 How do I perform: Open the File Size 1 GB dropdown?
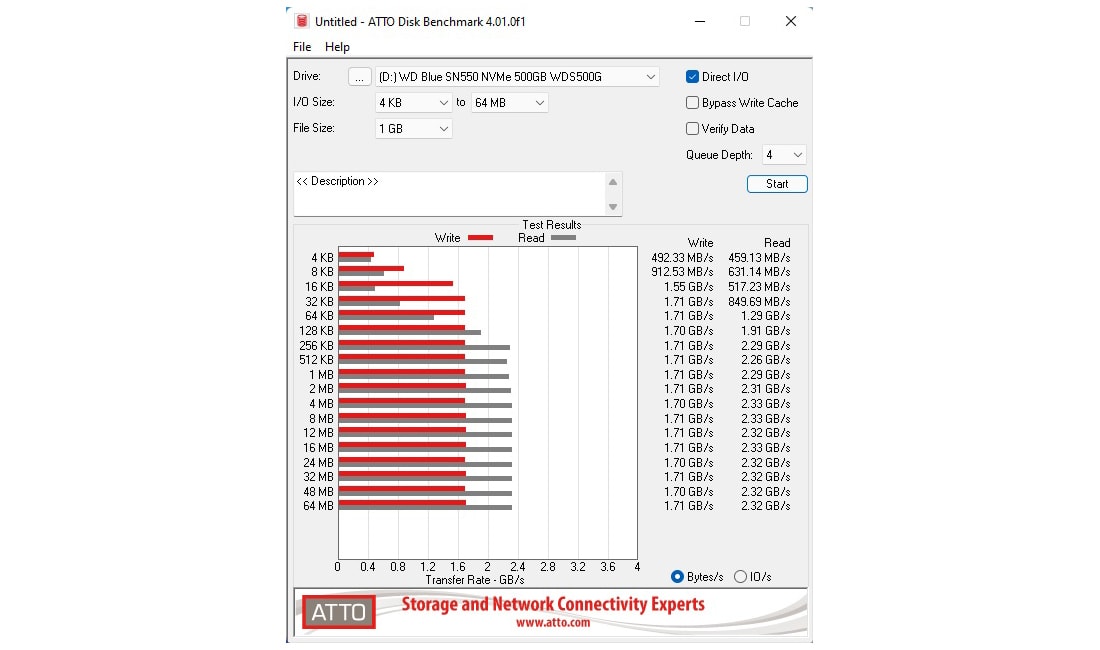click(413, 129)
